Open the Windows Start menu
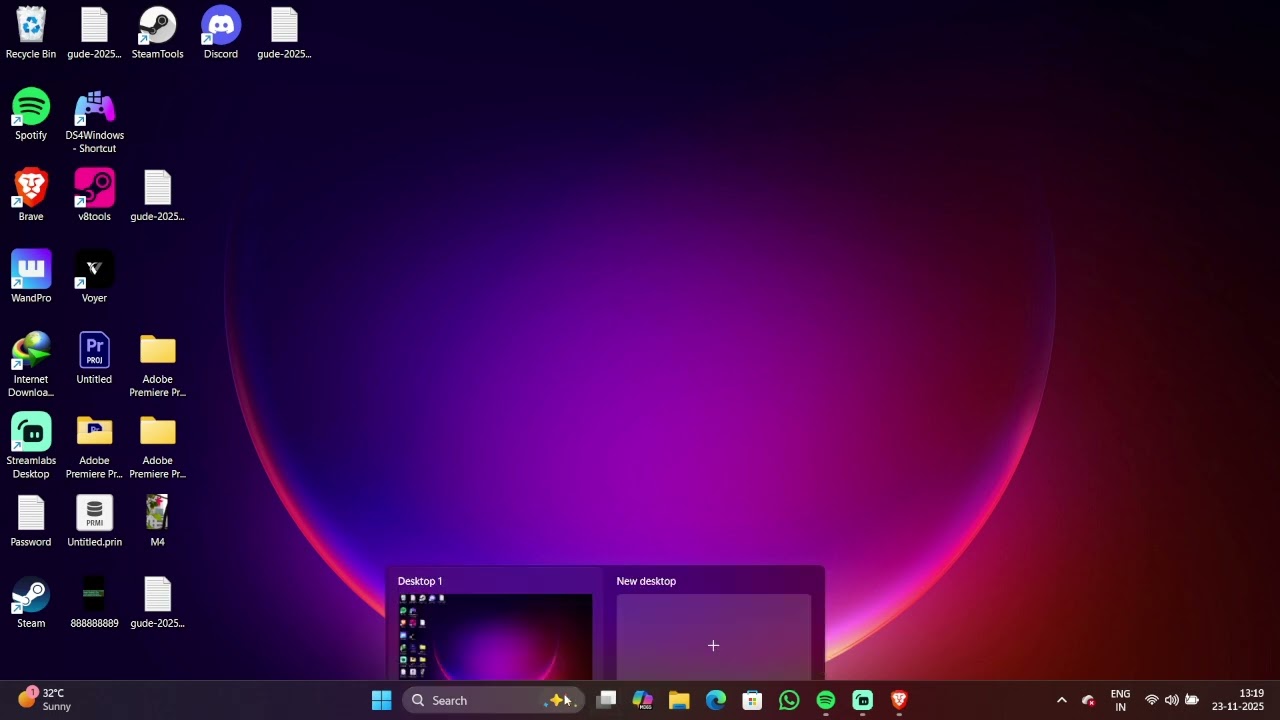Image resolution: width=1280 pixels, height=720 pixels. (381, 700)
